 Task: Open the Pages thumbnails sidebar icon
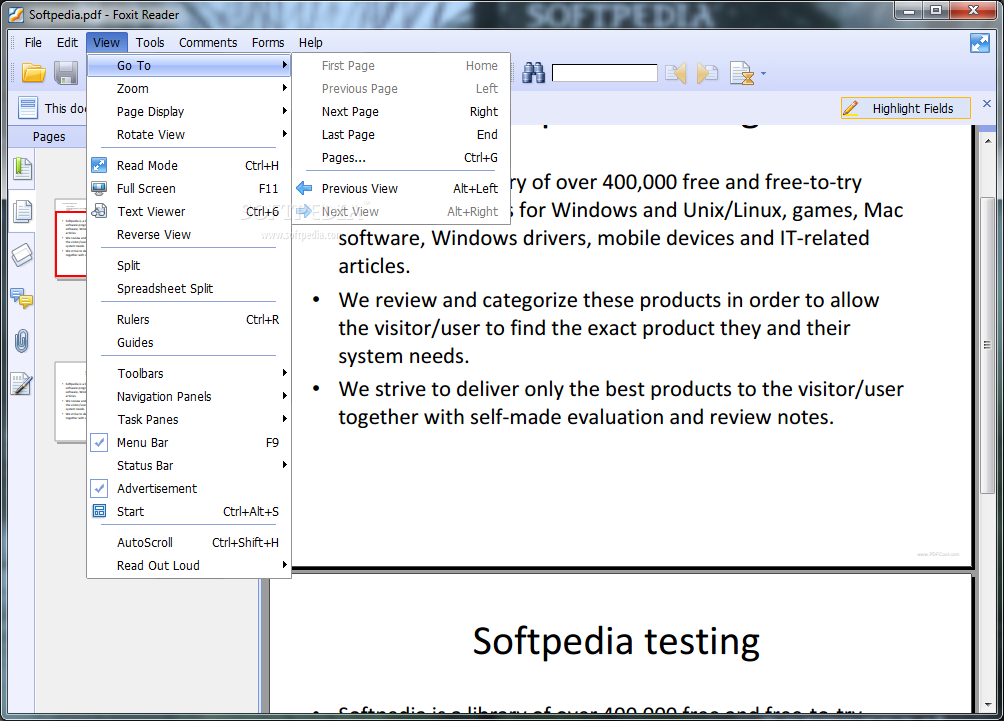[22, 211]
